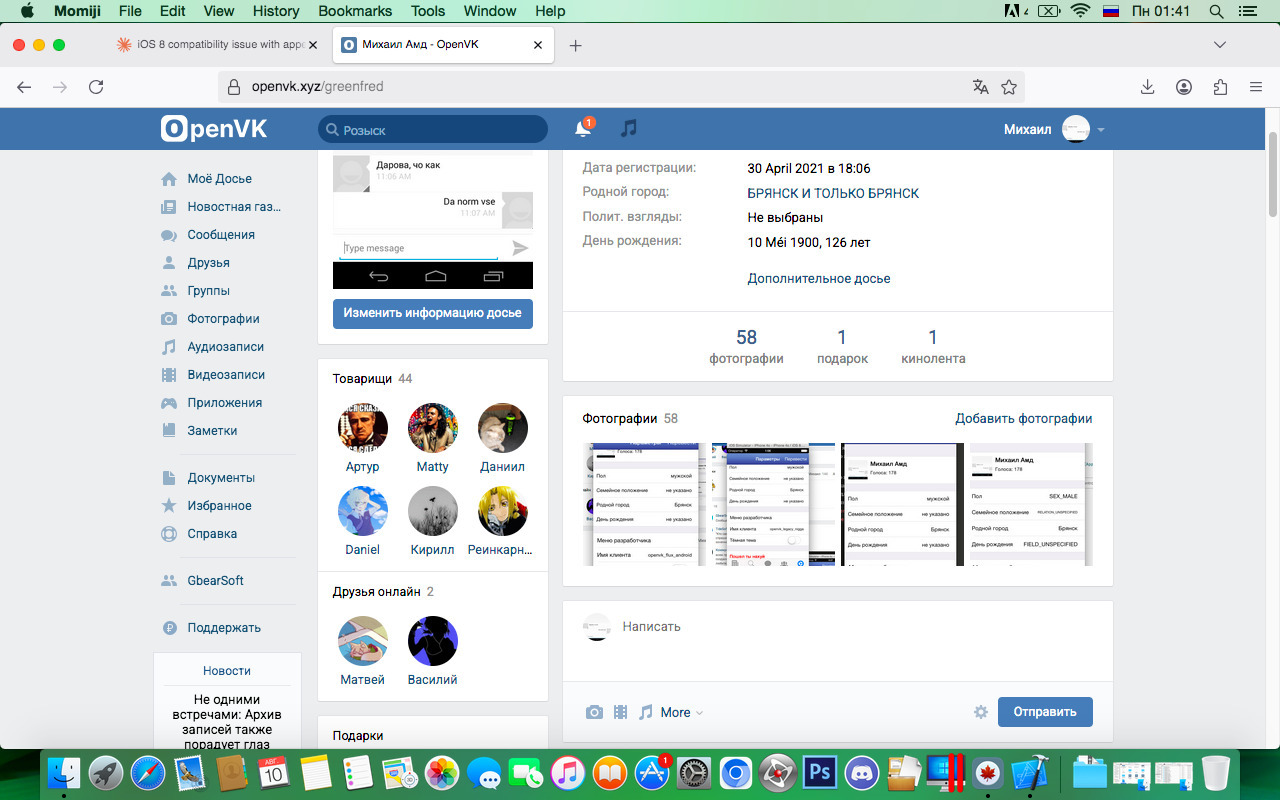Bookmark this page with the star icon
Screen dimensions: 1280x800
pos(1009,87)
